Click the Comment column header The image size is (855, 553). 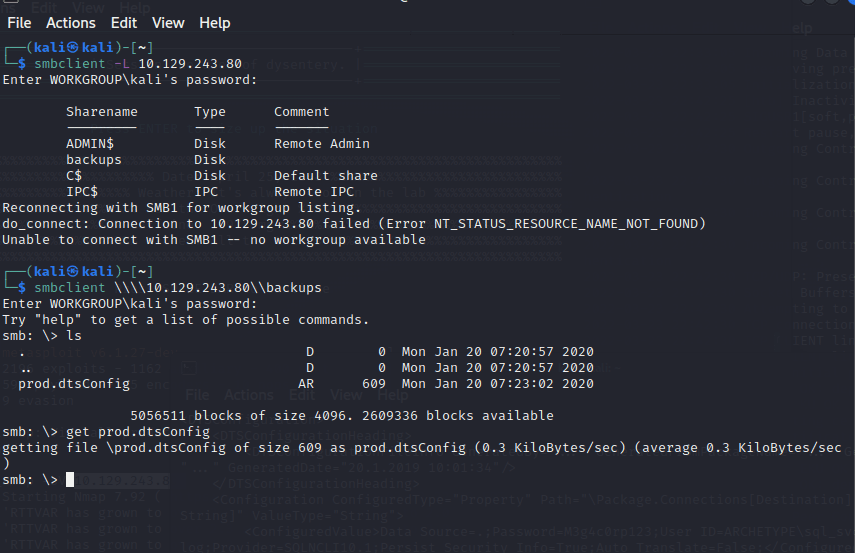pos(301,112)
